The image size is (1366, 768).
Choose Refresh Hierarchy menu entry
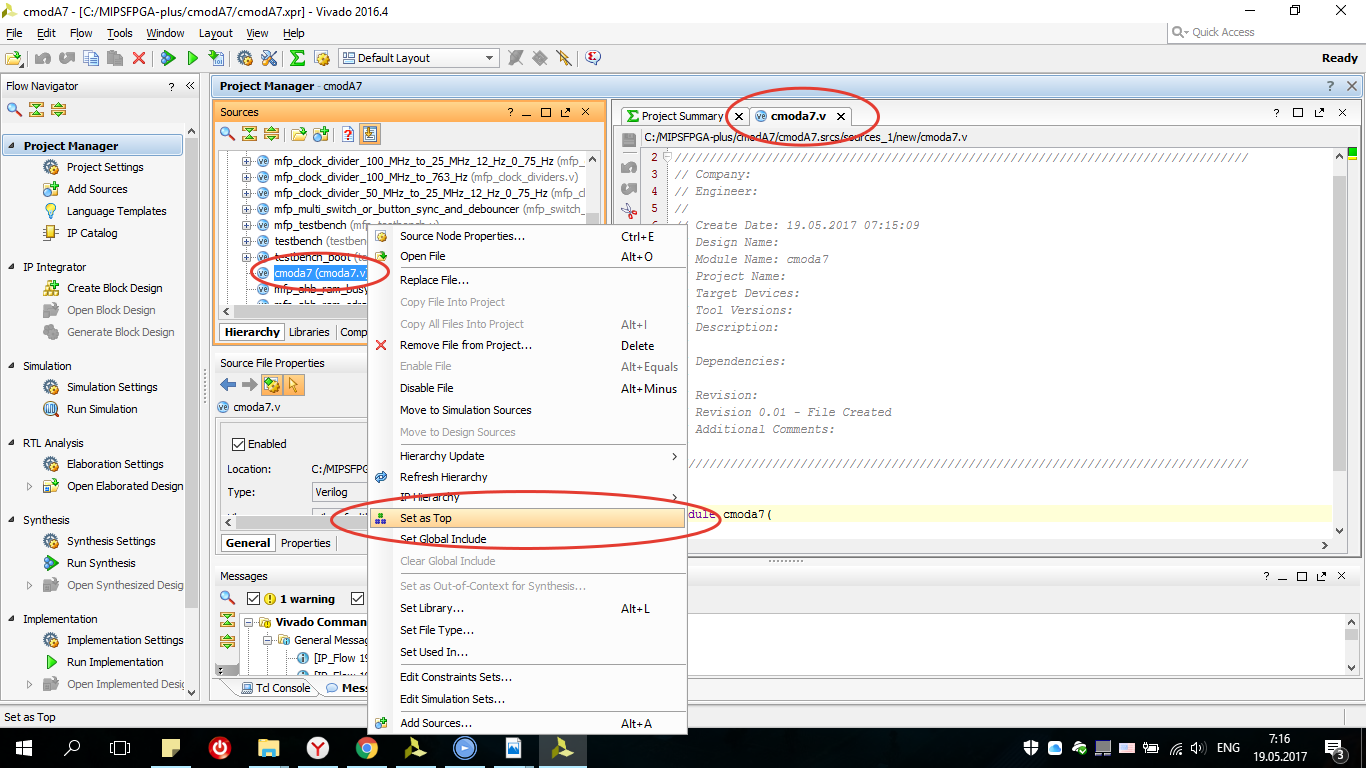coord(527,477)
